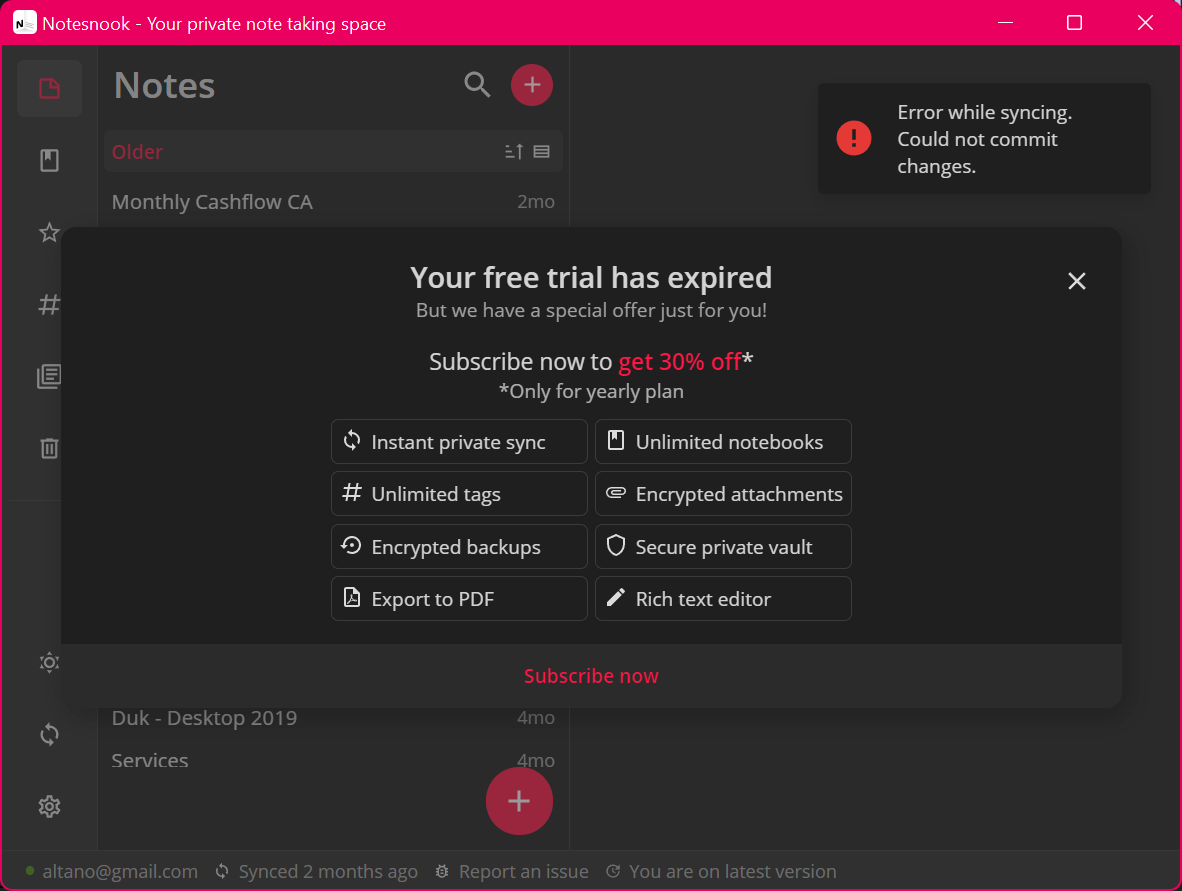Click Report an issue in status bar
The image size is (1182, 891).
[523, 871]
